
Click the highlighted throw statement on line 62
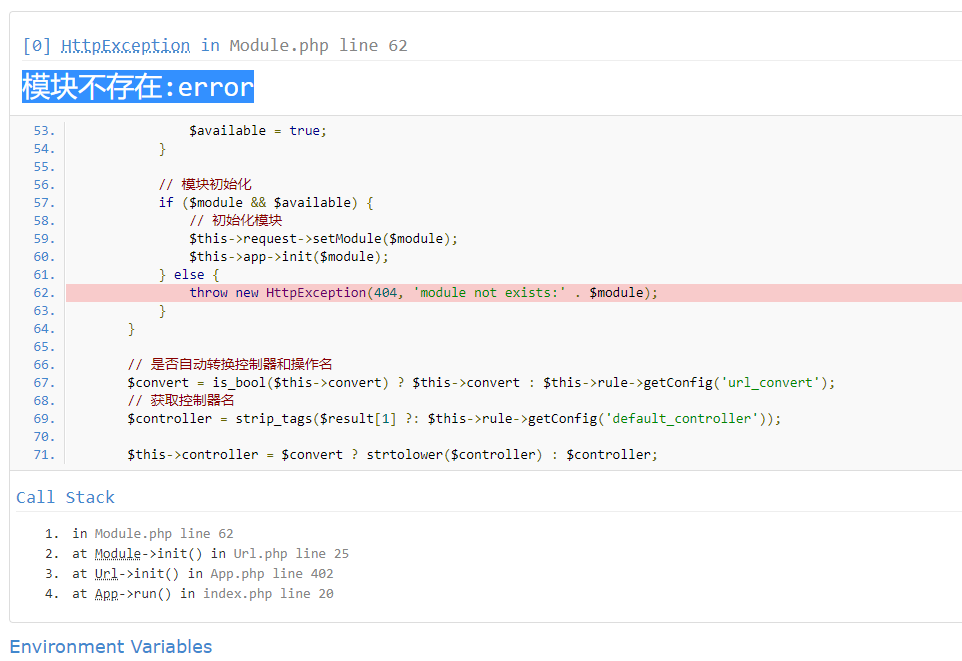(x=424, y=293)
